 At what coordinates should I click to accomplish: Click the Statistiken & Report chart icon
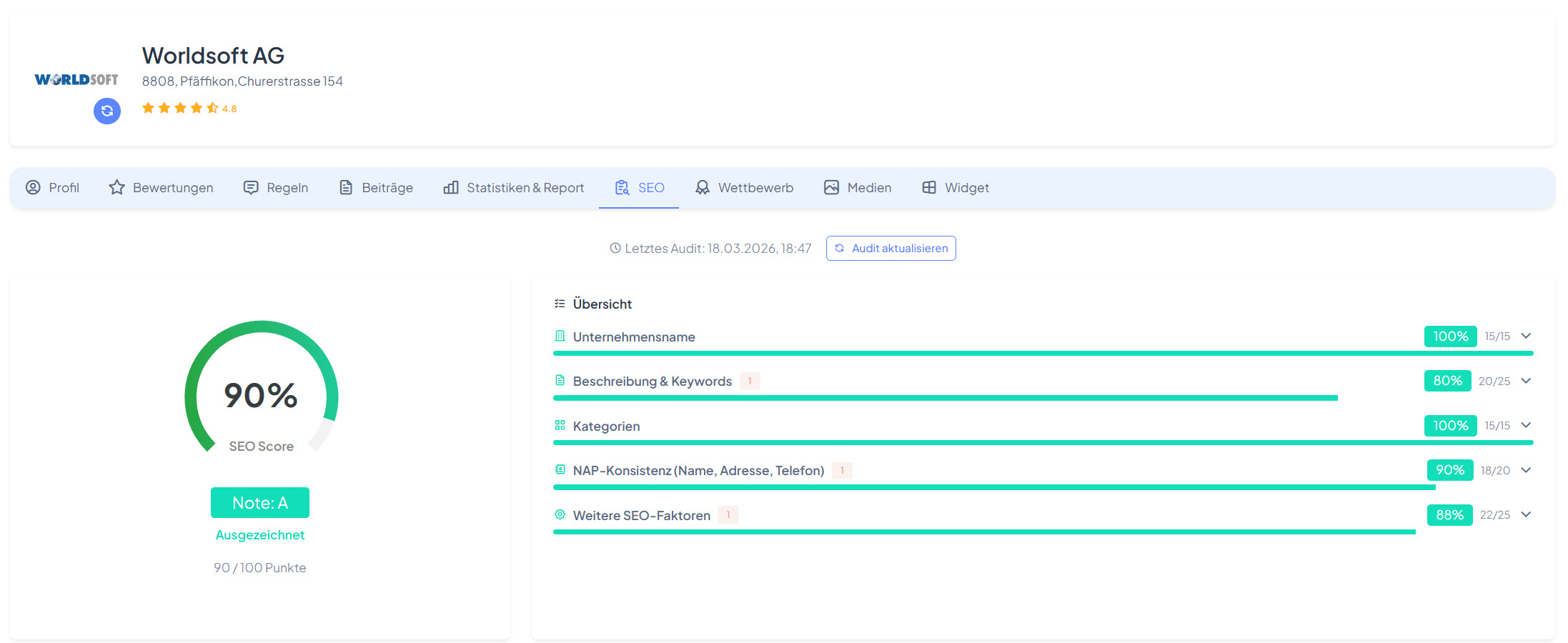point(451,187)
